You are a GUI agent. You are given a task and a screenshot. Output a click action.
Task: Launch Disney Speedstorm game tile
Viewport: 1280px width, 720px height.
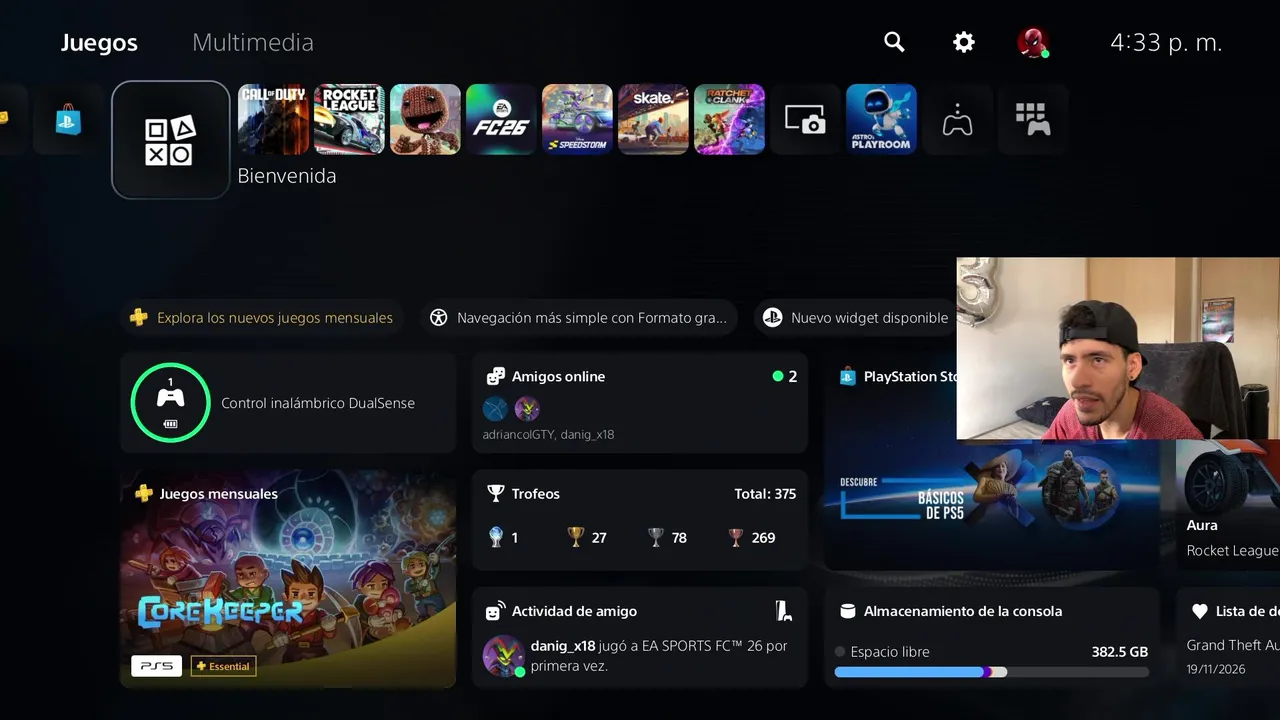pos(577,119)
